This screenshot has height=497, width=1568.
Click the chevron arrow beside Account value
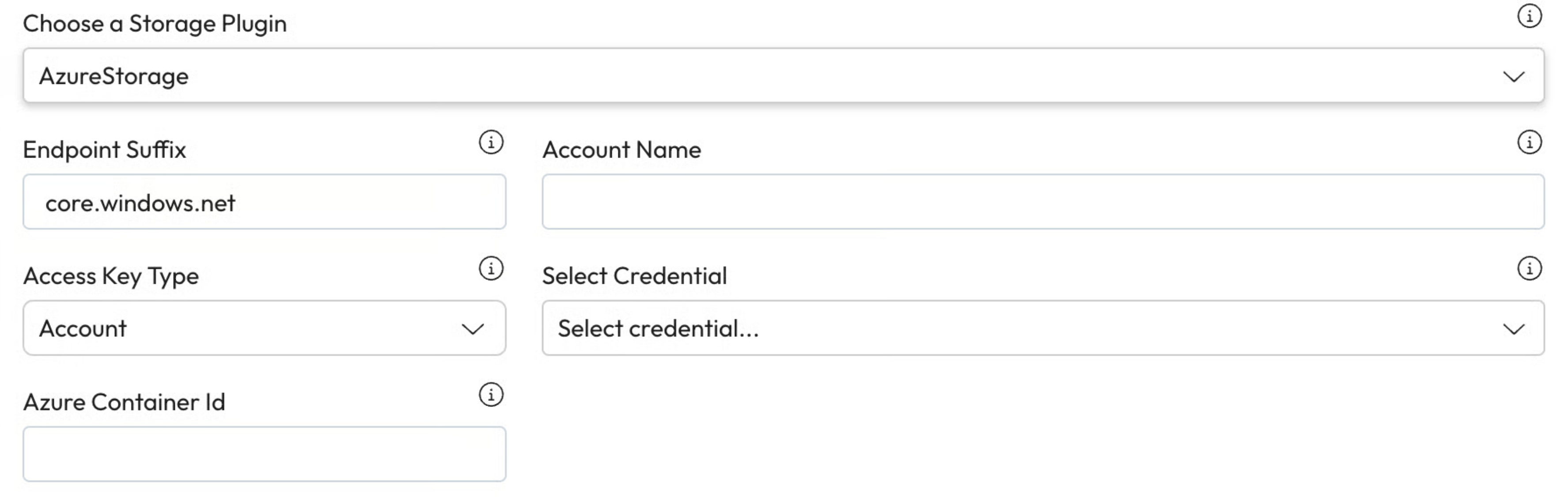(x=473, y=329)
